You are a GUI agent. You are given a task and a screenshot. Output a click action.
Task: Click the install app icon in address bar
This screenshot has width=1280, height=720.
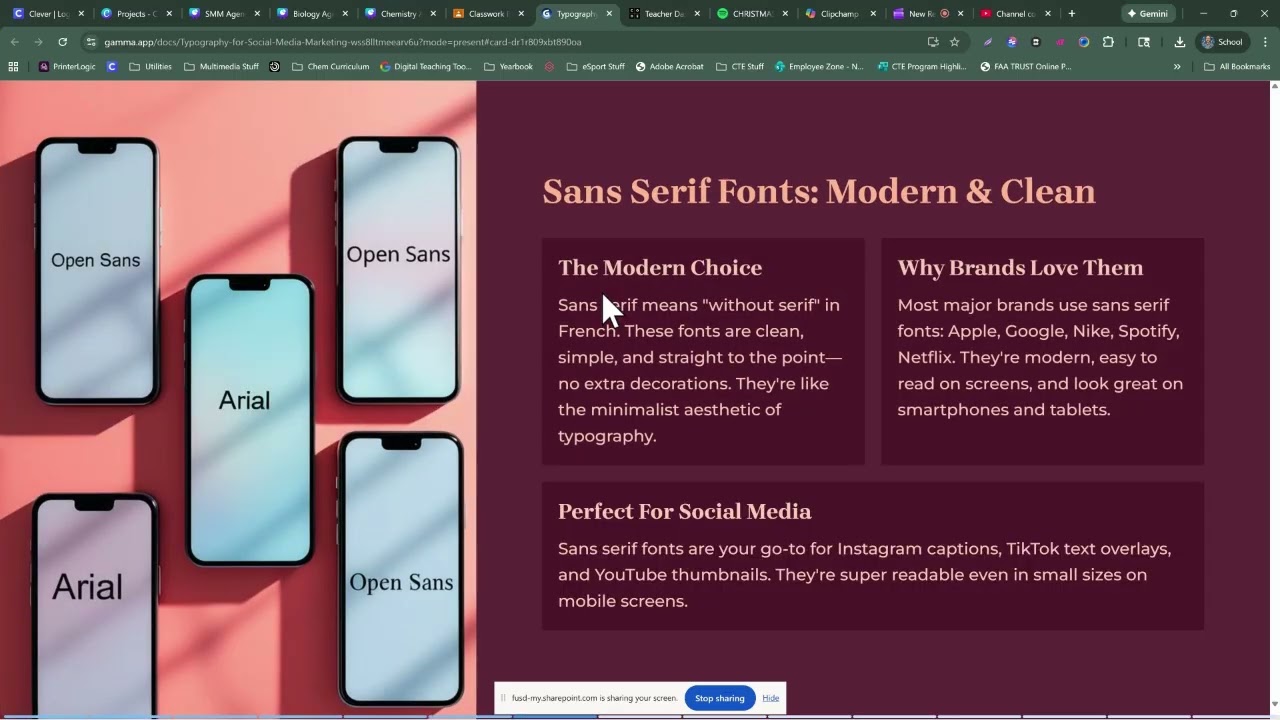pos(933,42)
